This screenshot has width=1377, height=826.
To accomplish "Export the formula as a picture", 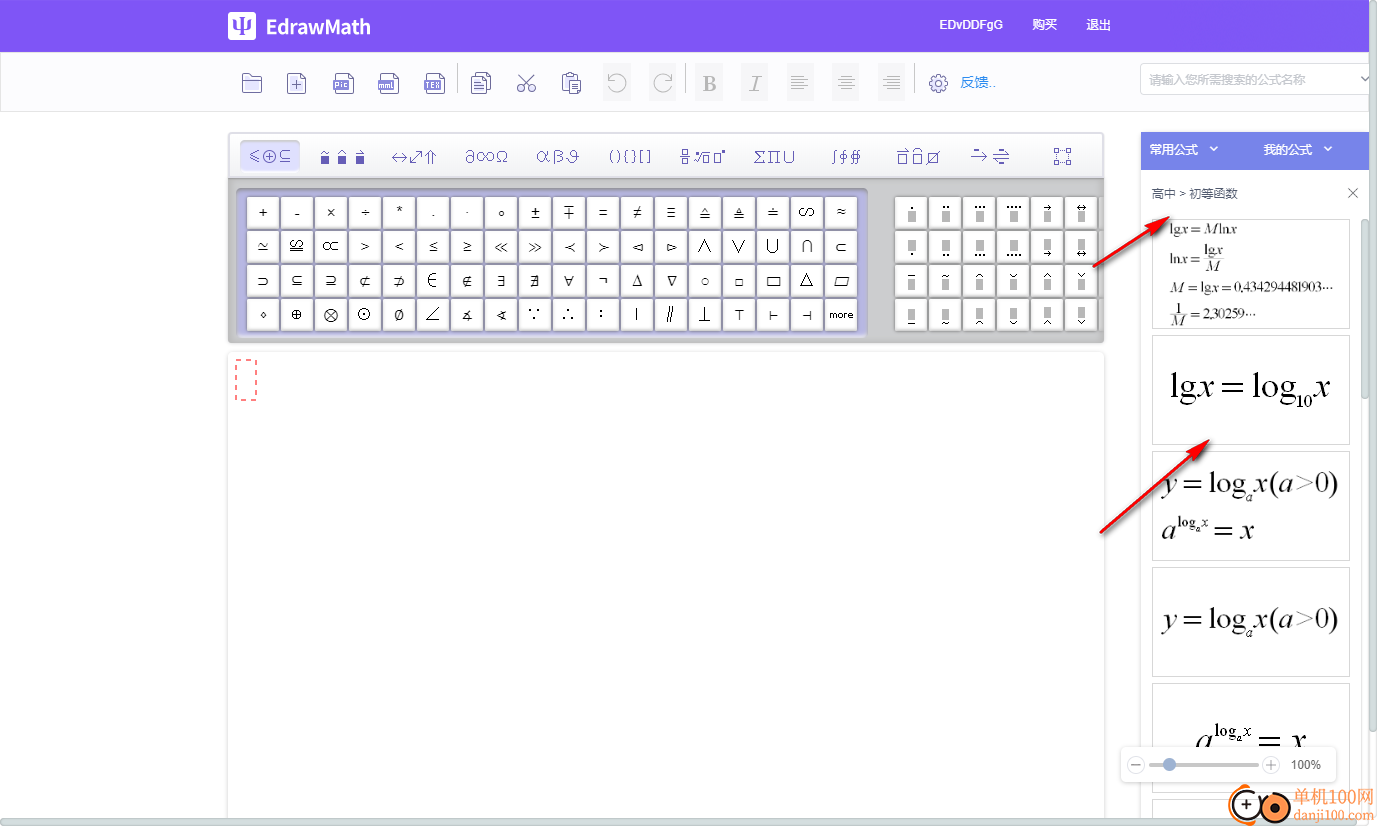I will [343, 83].
